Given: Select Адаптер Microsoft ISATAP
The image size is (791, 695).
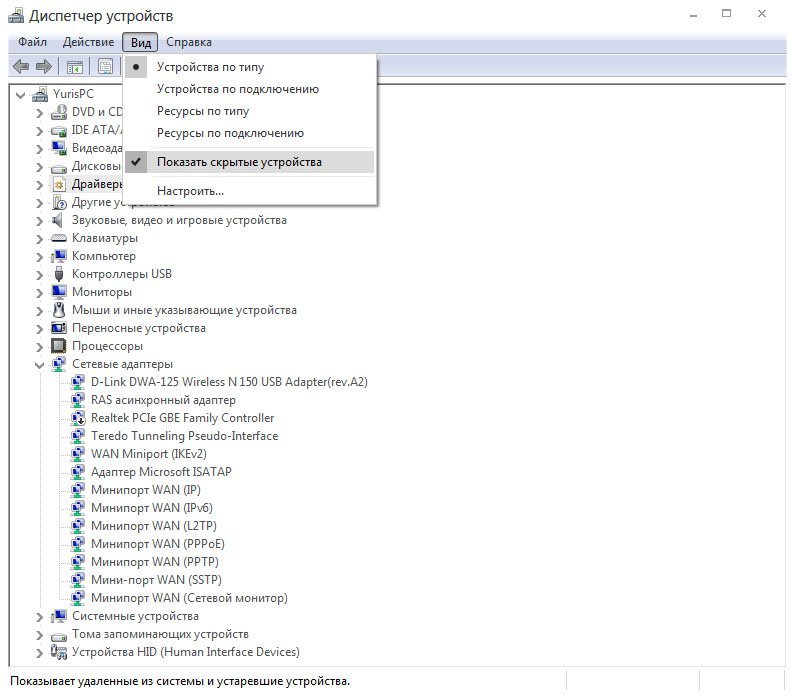Looking at the screenshot, I should tap(161, 472).
